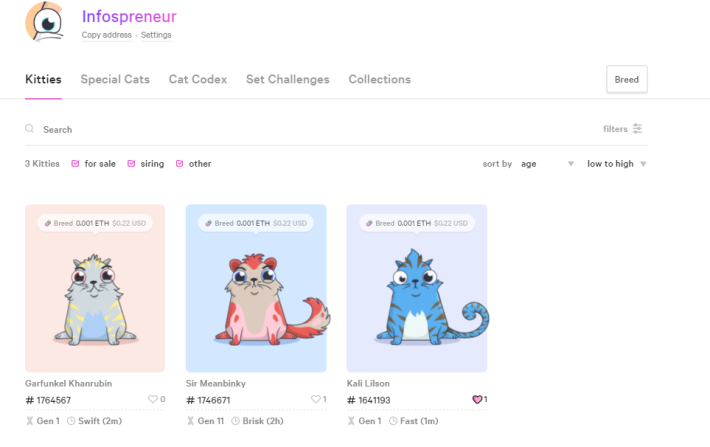Open the Cat Codex tab
This screenshot has width=710, height=447.
coord(198,79)
